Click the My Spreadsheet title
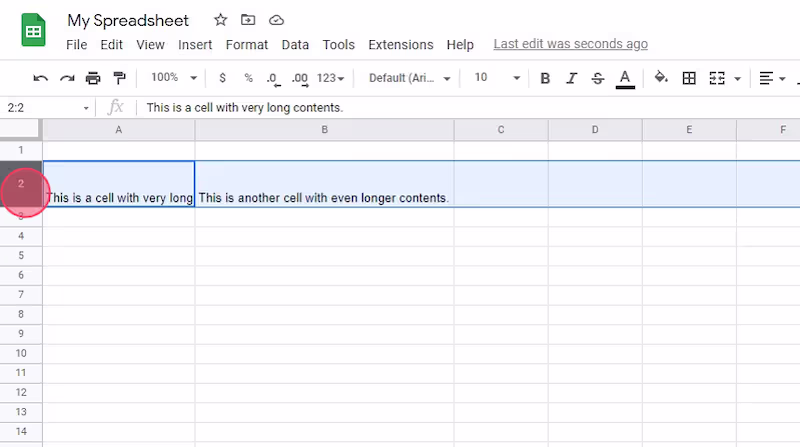The width and height of the screenshot is (800, 447). tap(128, 20)
